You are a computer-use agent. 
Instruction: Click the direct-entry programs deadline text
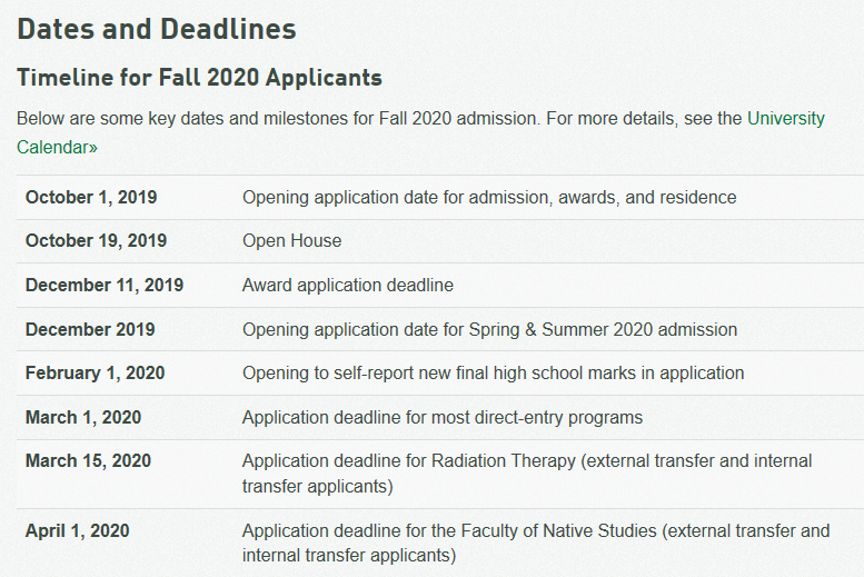click(x=442, y=417)
